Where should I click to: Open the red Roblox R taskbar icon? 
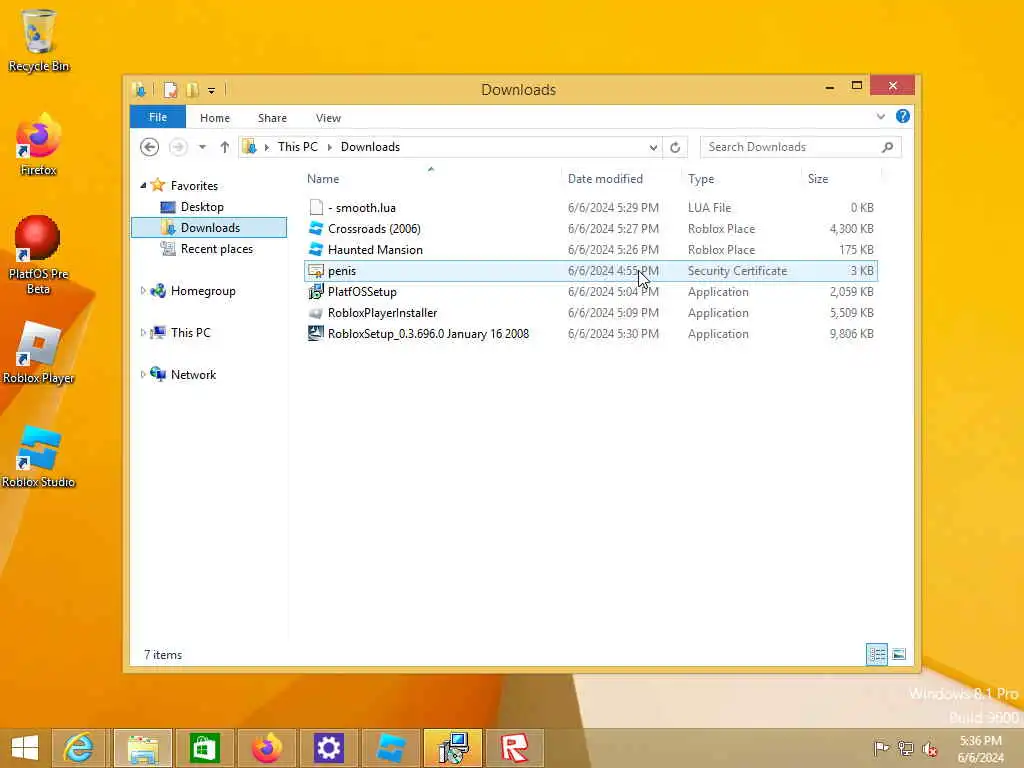click(514, 748)
